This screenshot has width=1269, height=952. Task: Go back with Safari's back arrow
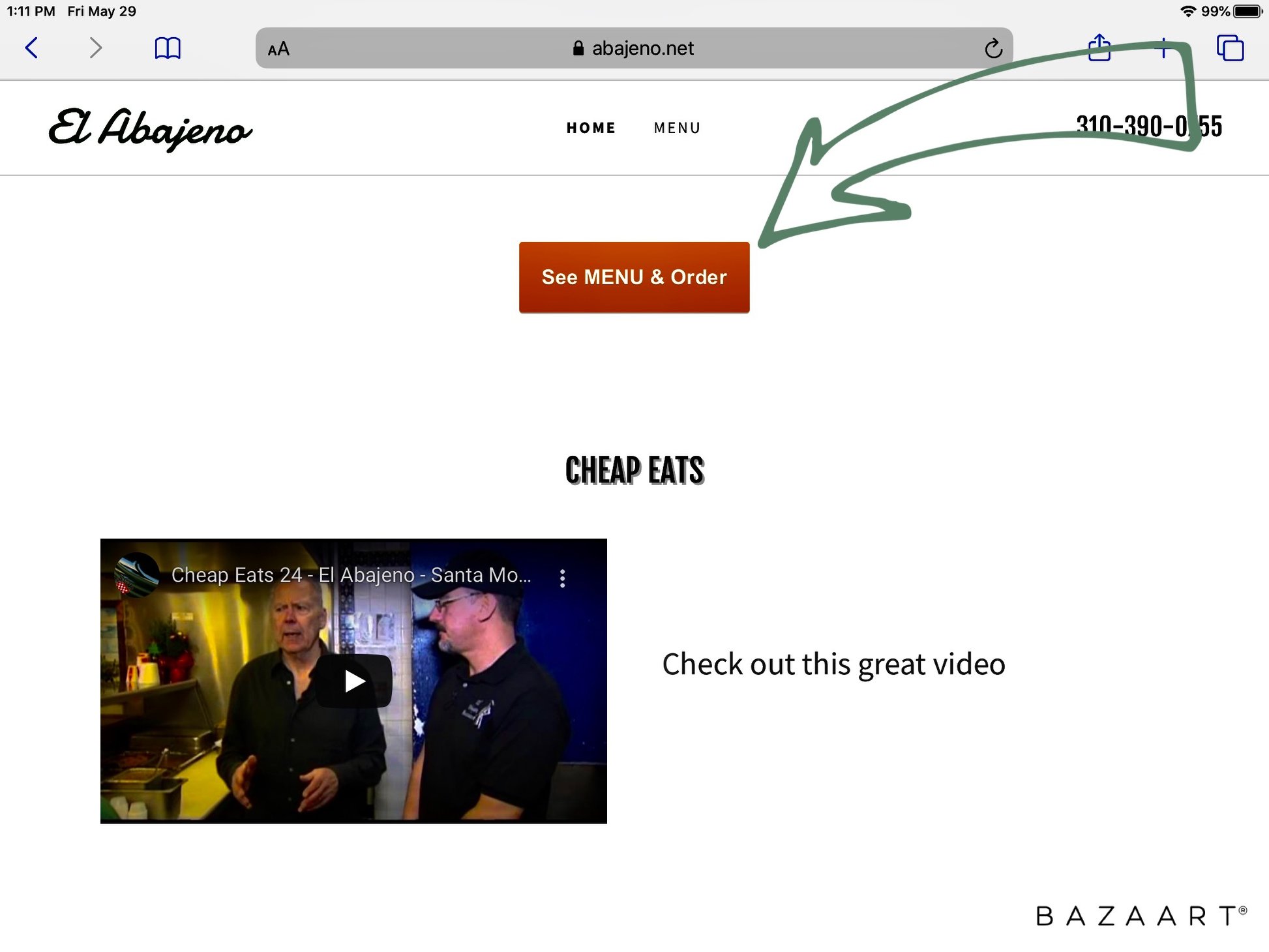pyautogui.click(x=31, y=48)
